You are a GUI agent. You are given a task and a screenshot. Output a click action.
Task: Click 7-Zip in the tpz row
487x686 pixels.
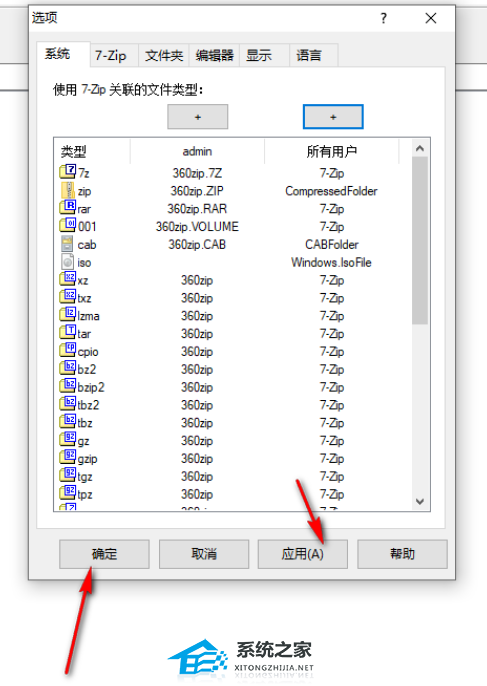(332, 494)
